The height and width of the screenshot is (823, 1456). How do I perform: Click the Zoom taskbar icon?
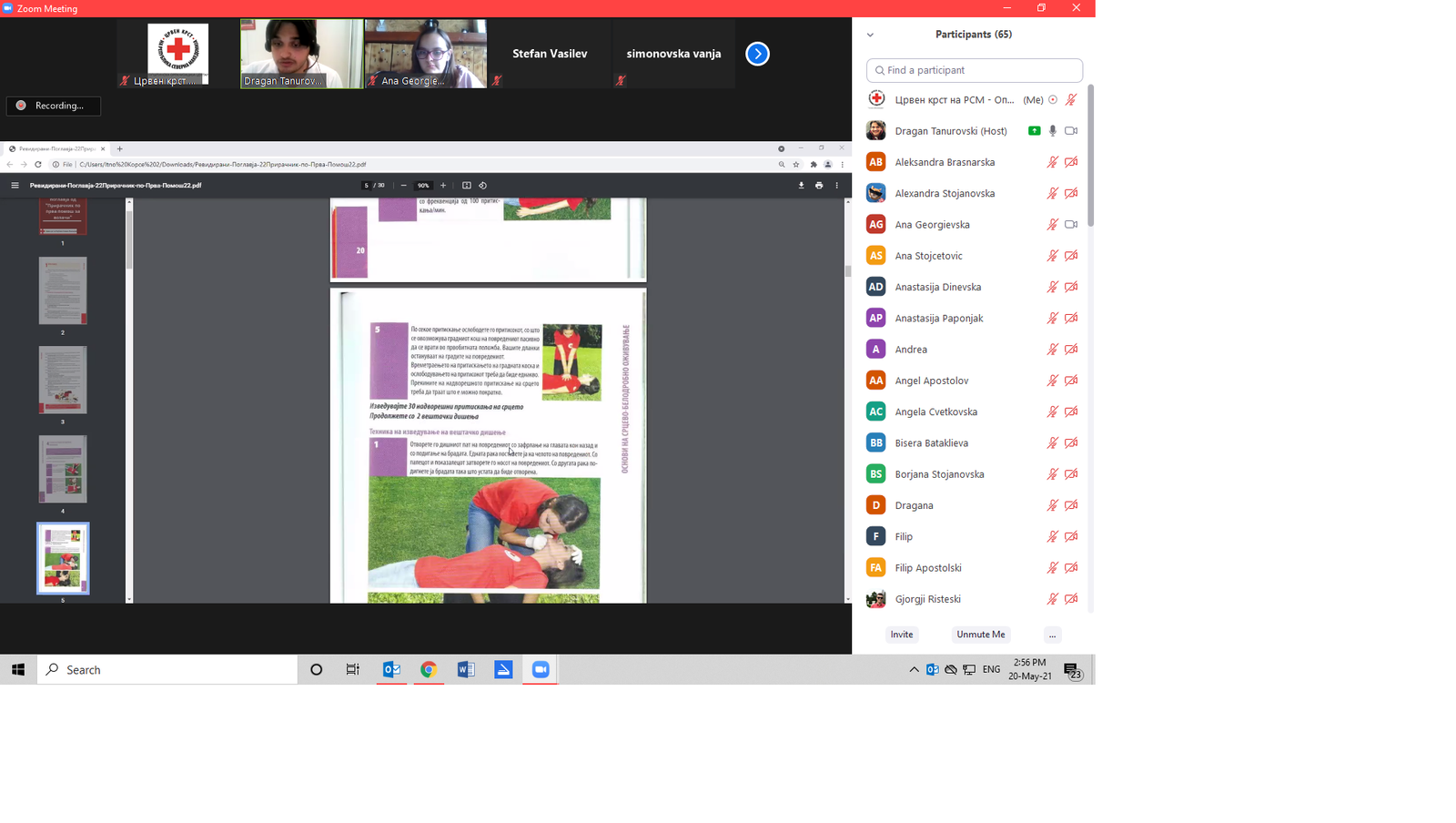[541, 670]
